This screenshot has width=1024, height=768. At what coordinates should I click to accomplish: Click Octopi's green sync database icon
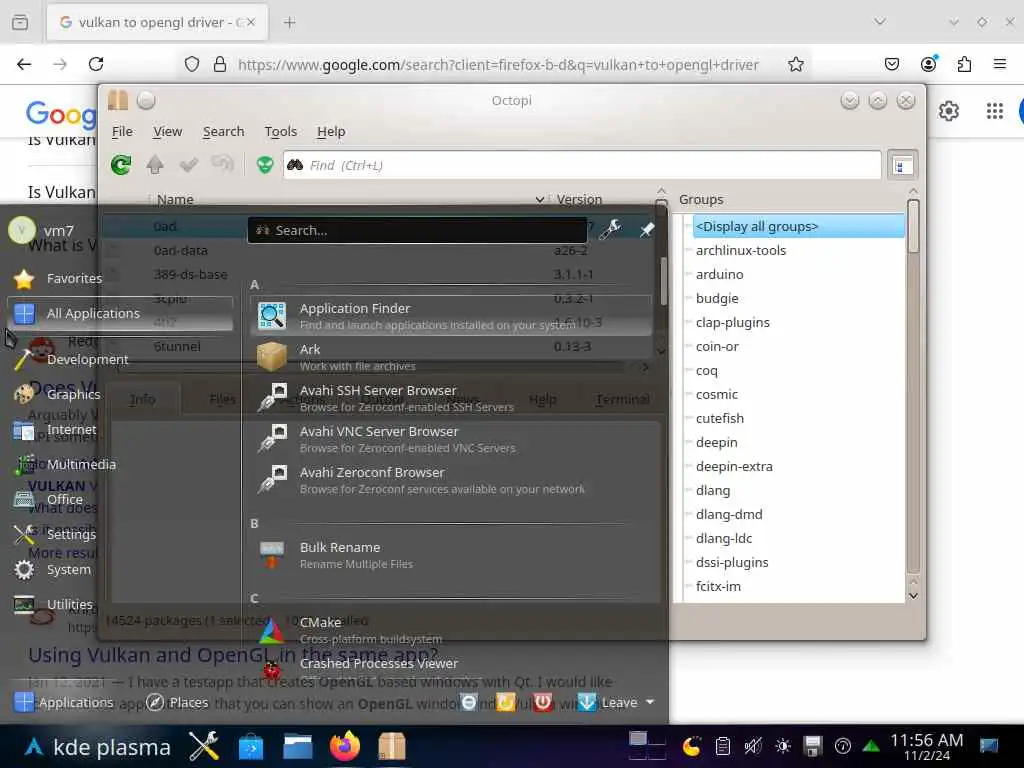click(121, 165)
